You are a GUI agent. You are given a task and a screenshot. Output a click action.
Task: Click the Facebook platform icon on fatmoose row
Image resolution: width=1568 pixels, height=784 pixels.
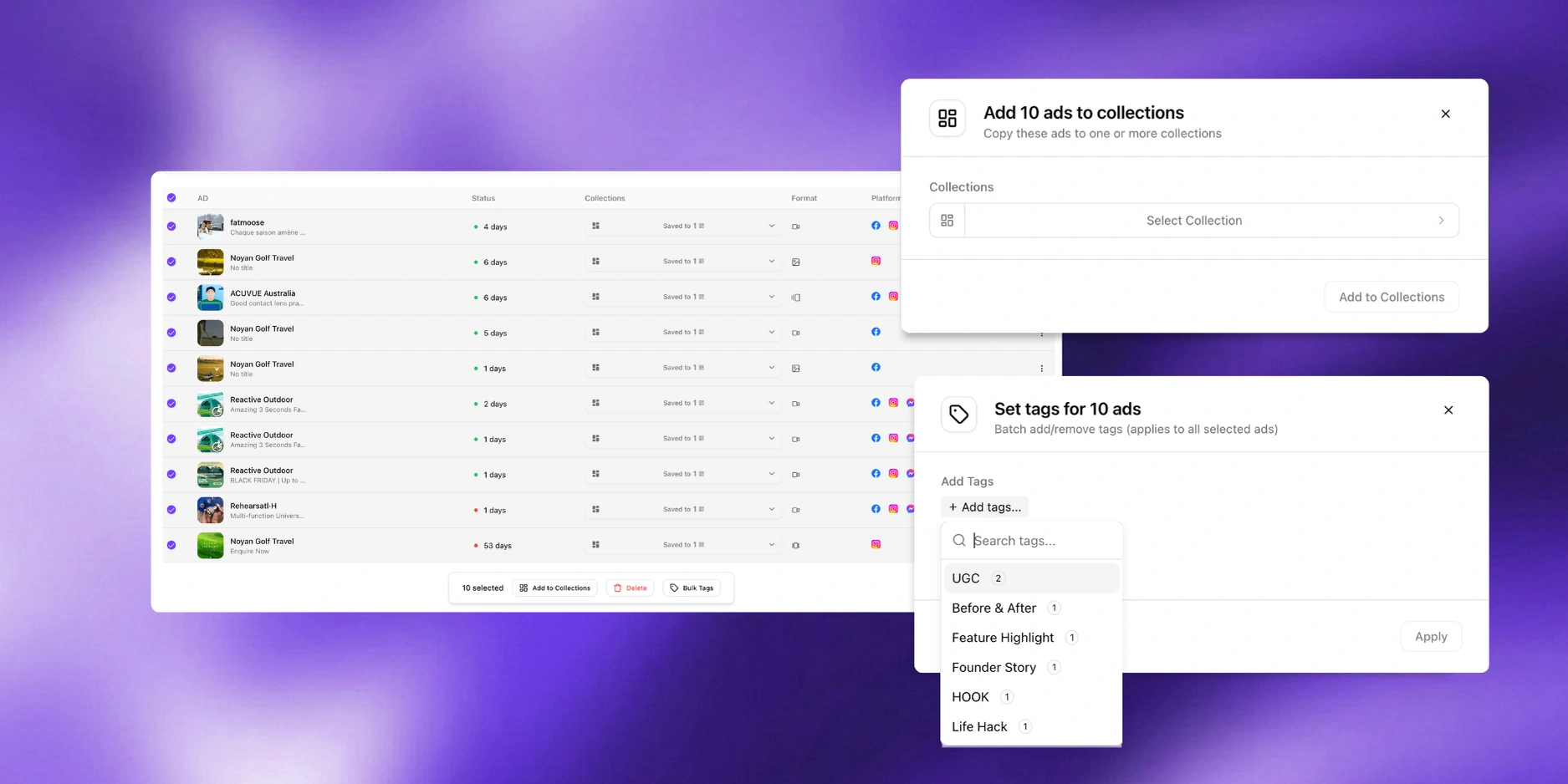pyautogui.click(x=876, y=226)
